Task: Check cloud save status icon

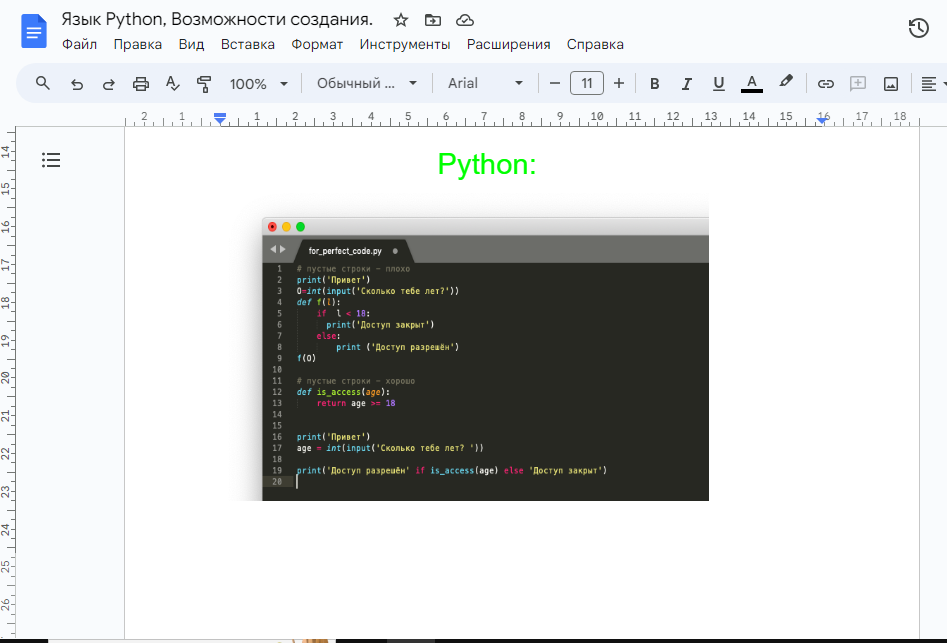Action: coord(464,21)
